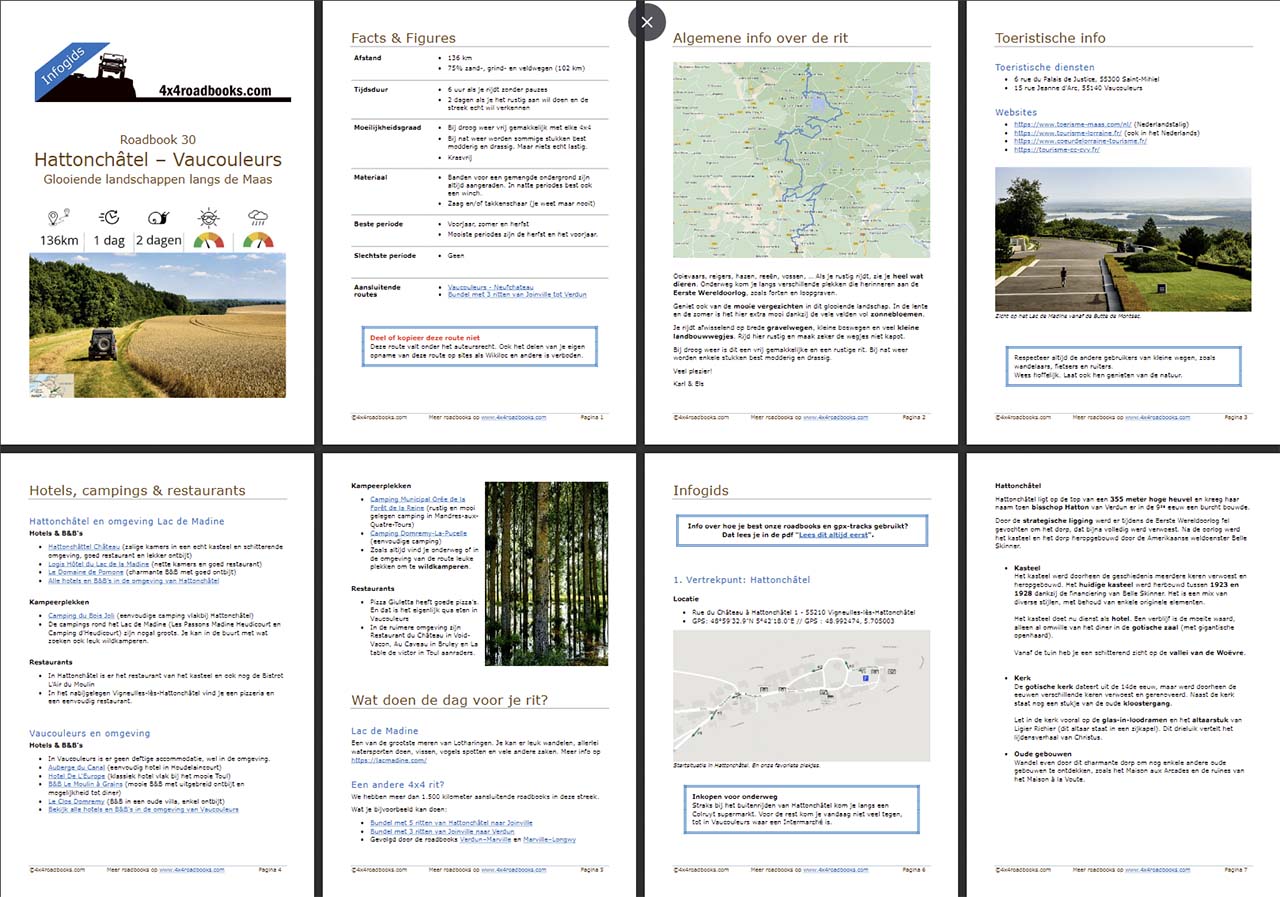Click the 'Hattonchâtel – Vaucouleurs' cover title
This screenshot has width=1280, height=897.
coord(158,160)
